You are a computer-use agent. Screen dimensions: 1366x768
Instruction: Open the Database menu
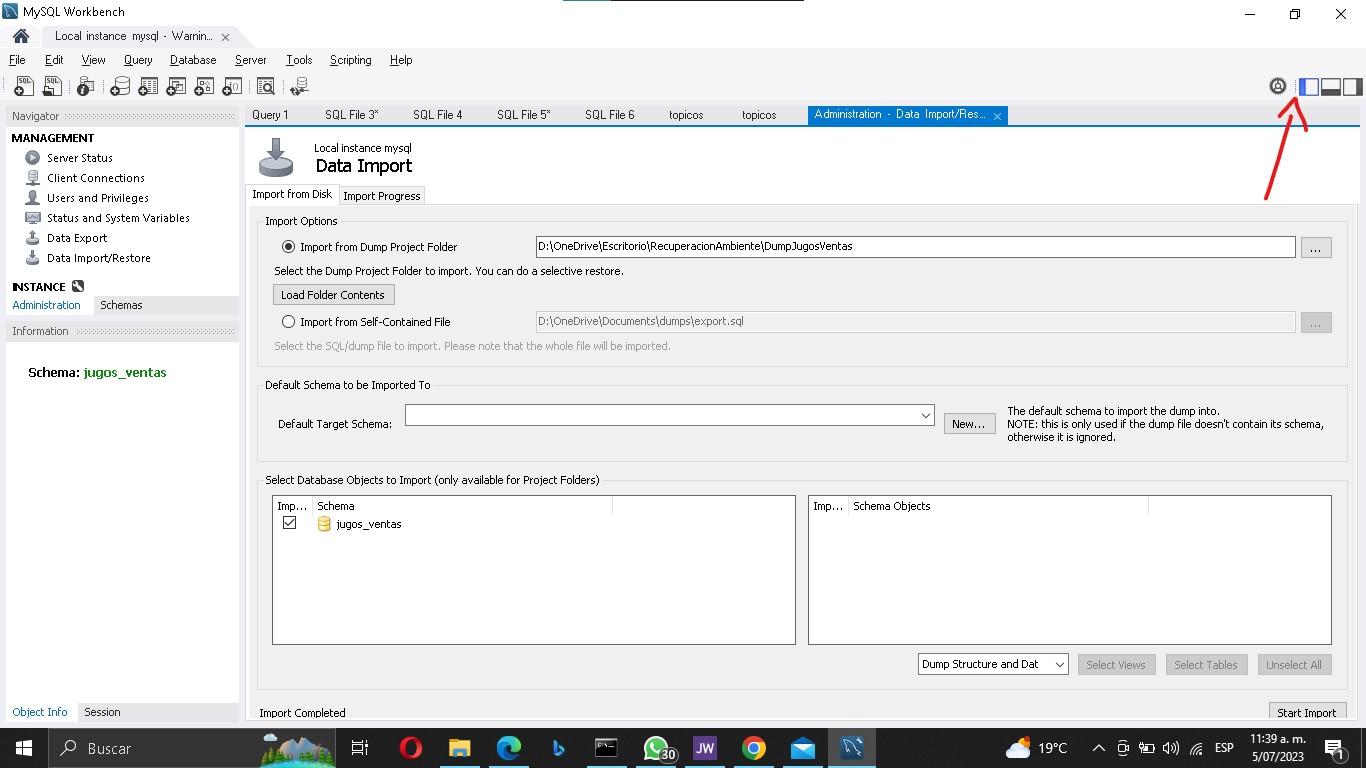point(193,60)
